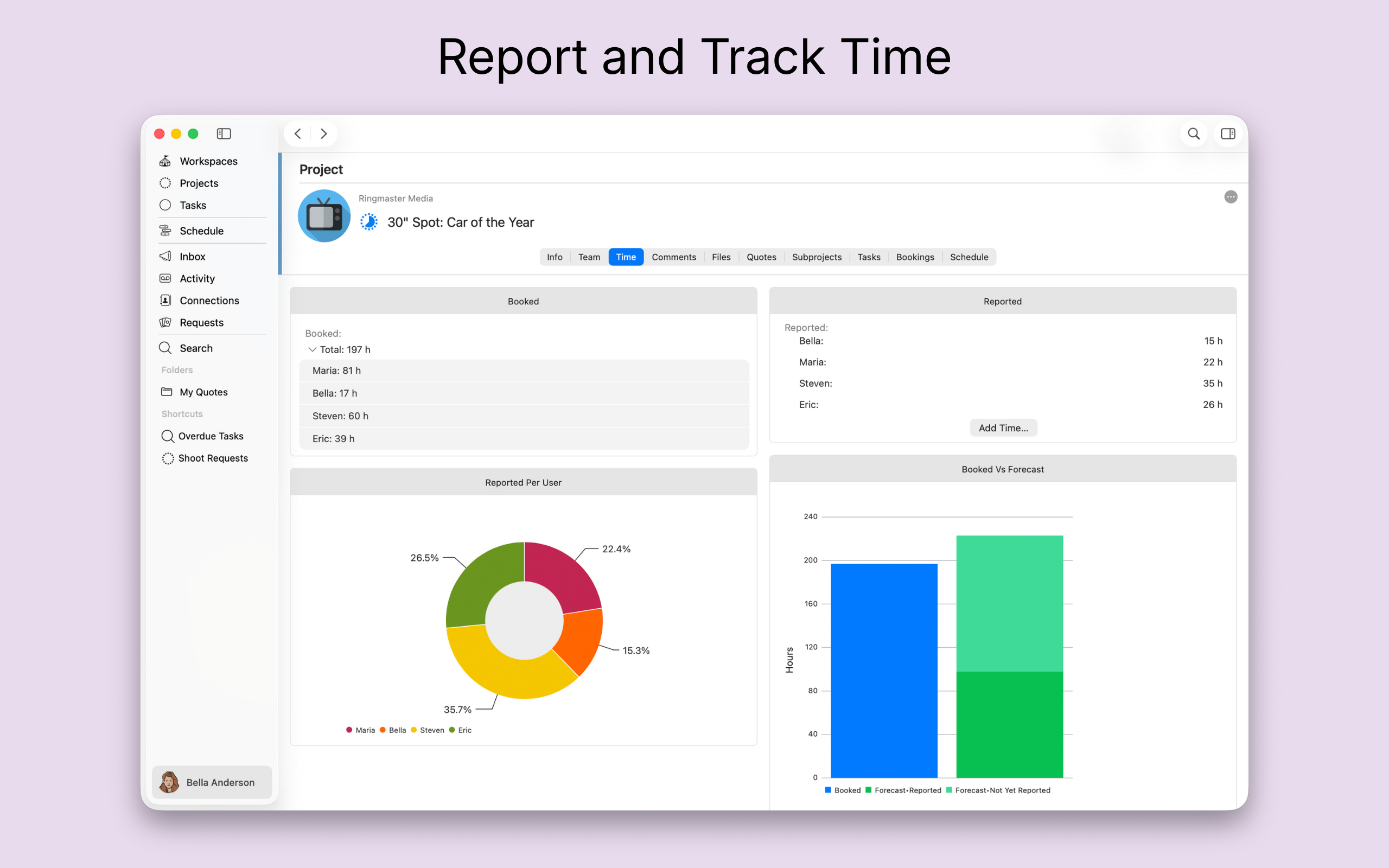Viewport: 1389px width, 868px height.
Task: Toggle the left sidebar visibility
Action: (x=224, y=134)
